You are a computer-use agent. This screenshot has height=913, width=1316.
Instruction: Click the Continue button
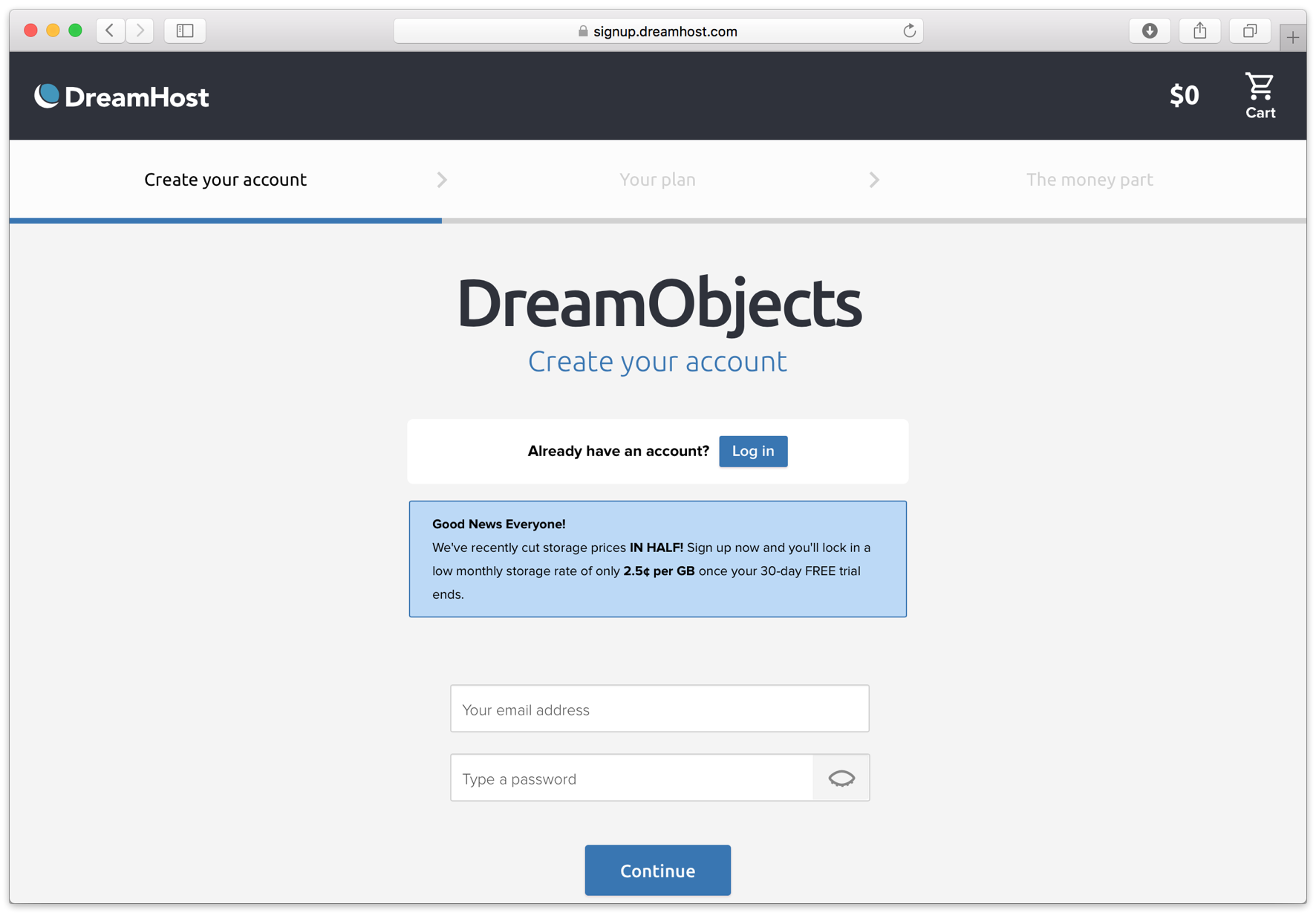pyautogui.click(x=658, y=870)
